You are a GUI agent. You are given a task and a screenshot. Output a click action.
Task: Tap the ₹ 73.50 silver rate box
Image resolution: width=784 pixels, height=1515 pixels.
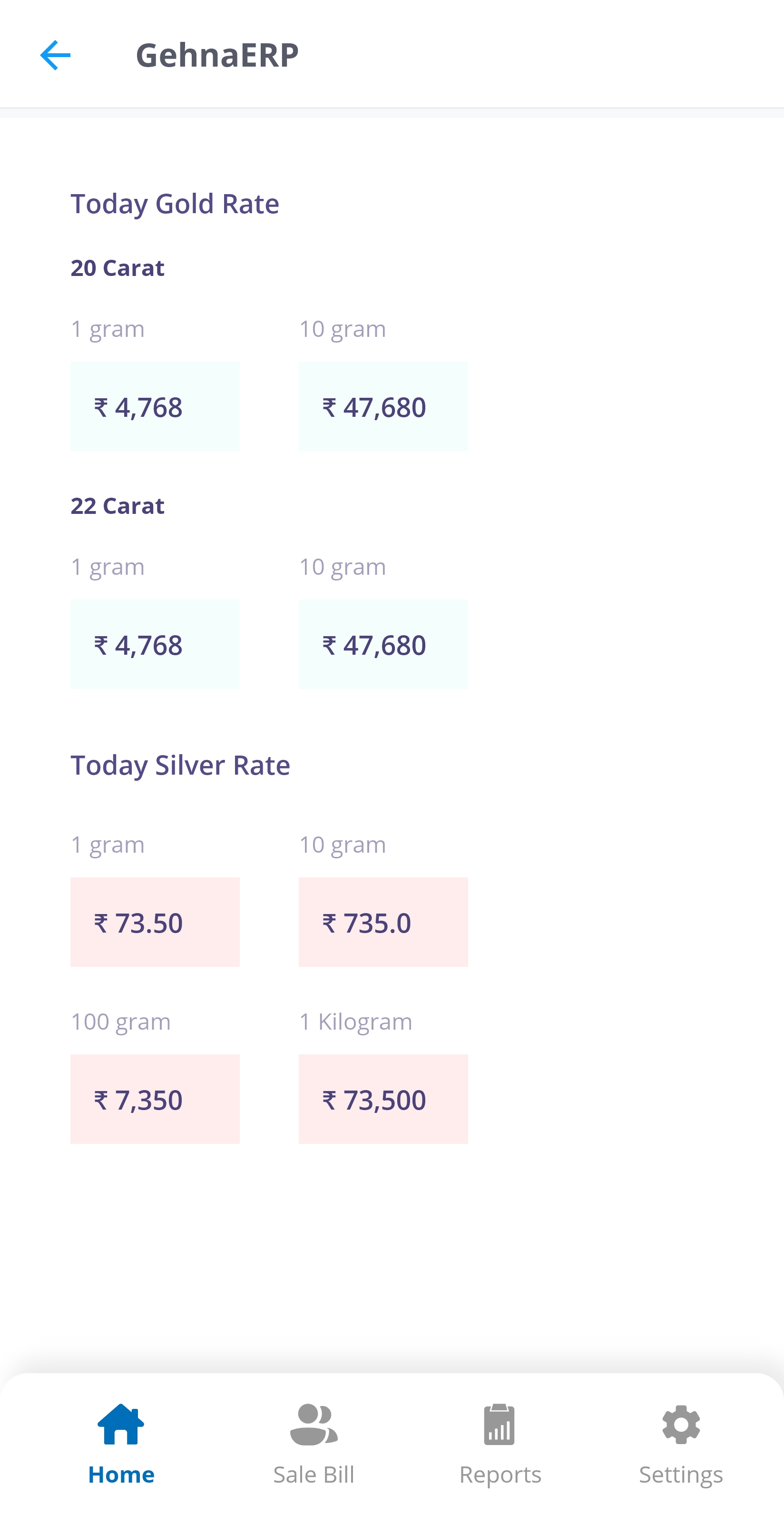(155, 922)
